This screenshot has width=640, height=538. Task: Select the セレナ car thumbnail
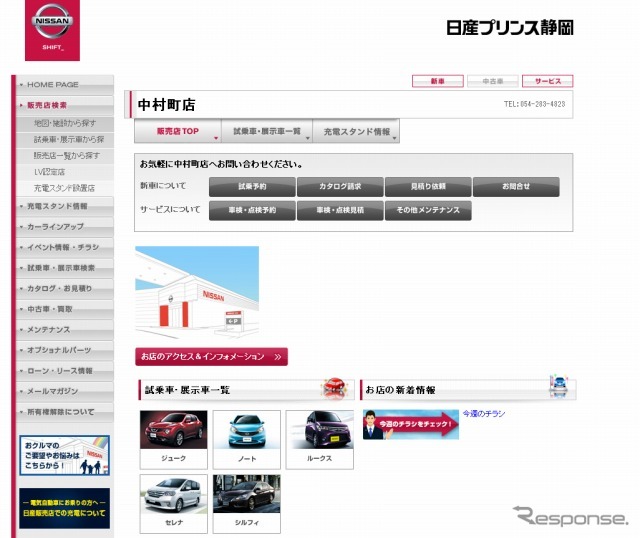click(173, 504)
